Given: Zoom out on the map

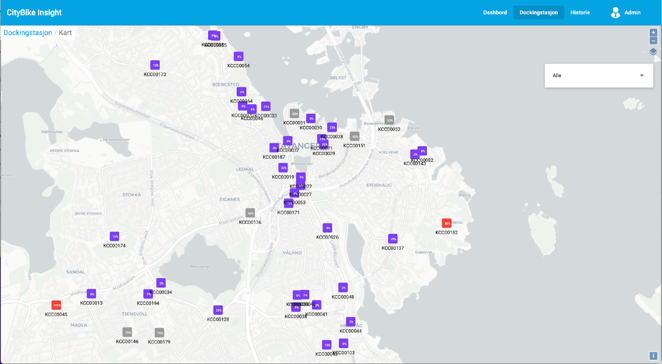Looking at the screenshot, I should click(x=653, y=41).
